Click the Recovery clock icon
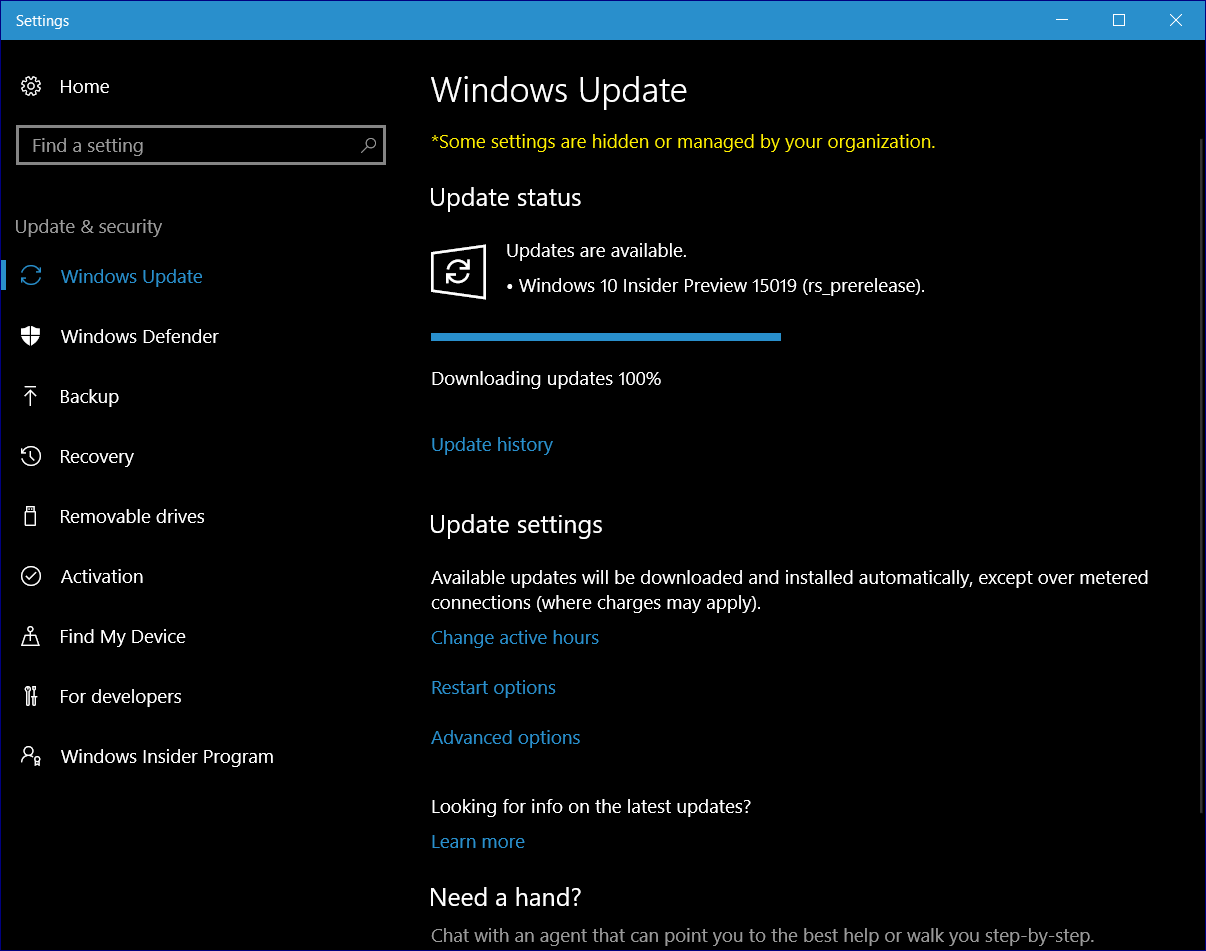The height and width of the screenshot is (951, 1206). [x=31, y=457]
